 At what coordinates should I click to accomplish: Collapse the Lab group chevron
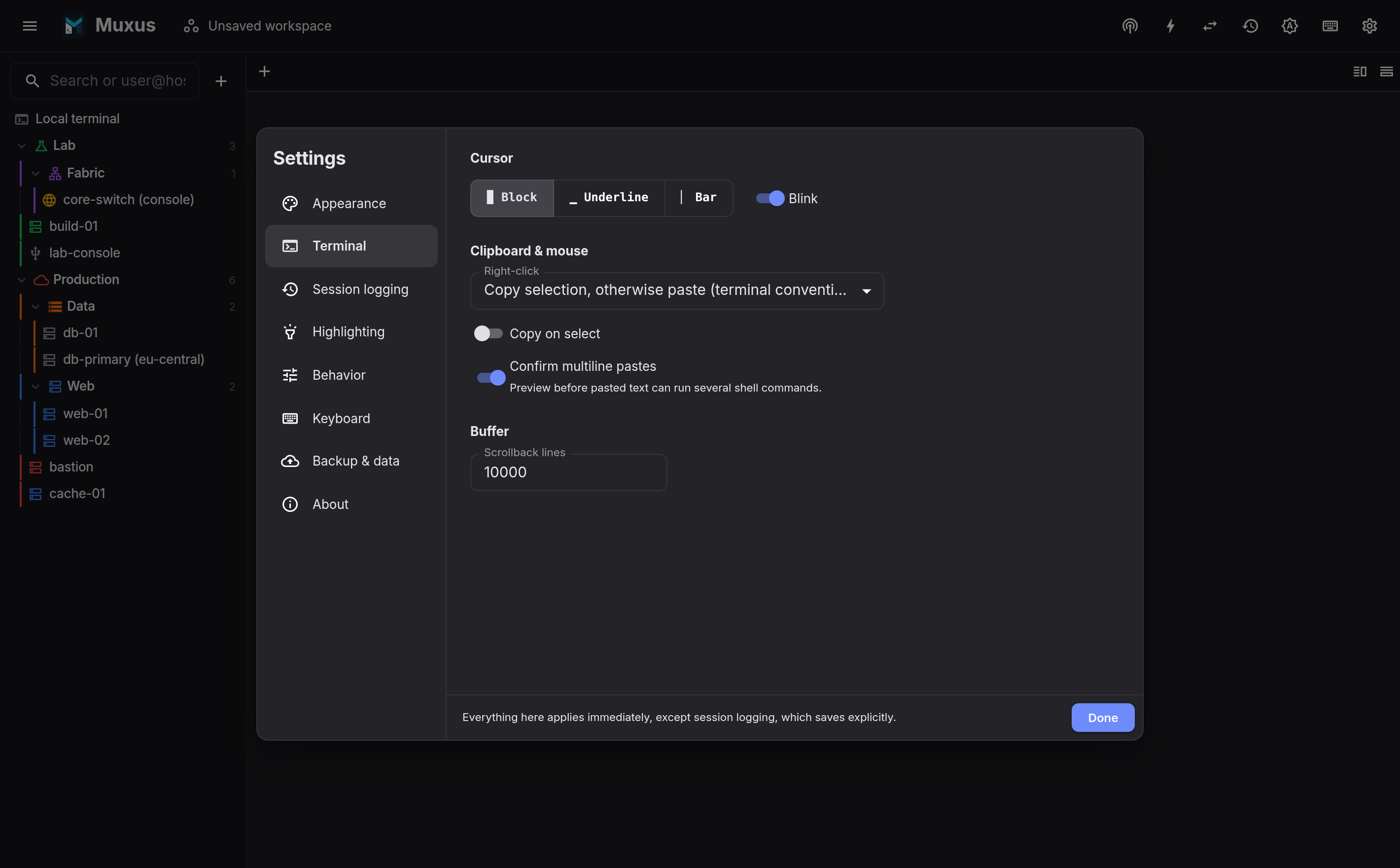pyautogui.click(x=22, y=146)
